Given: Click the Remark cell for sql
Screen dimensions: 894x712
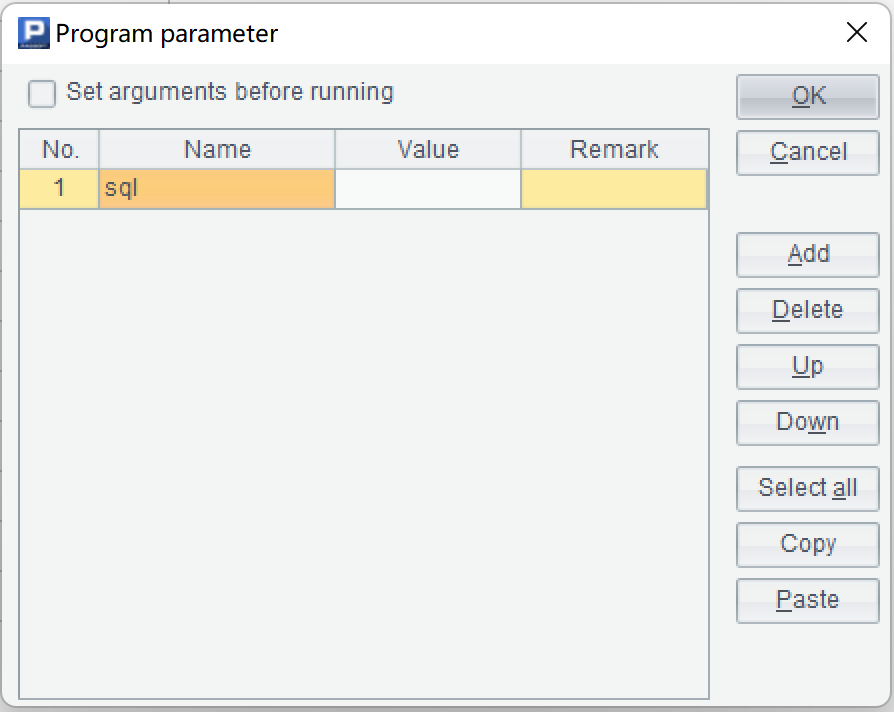Looking at the screenshot, I should pos(614,188).
